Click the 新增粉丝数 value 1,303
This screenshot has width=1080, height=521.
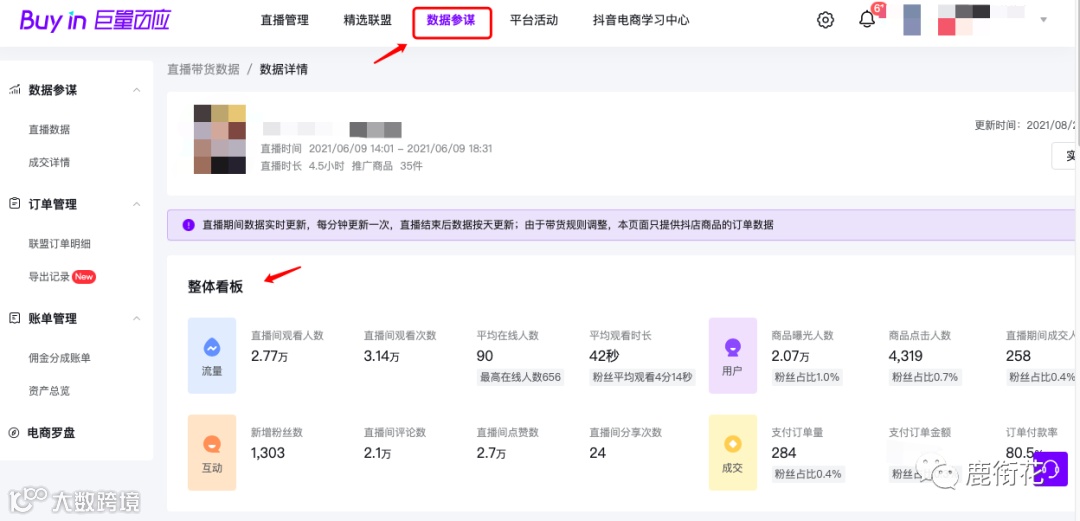(268, 453)
